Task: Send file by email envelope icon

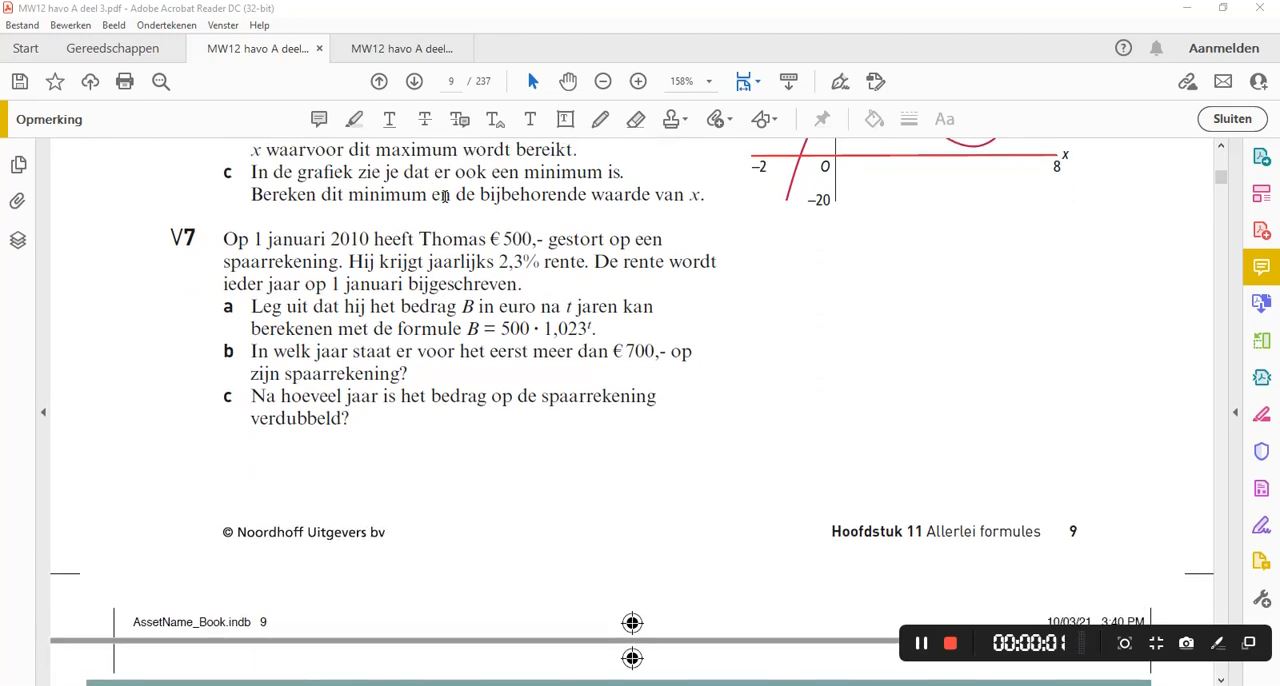Action: (1223, 82)
